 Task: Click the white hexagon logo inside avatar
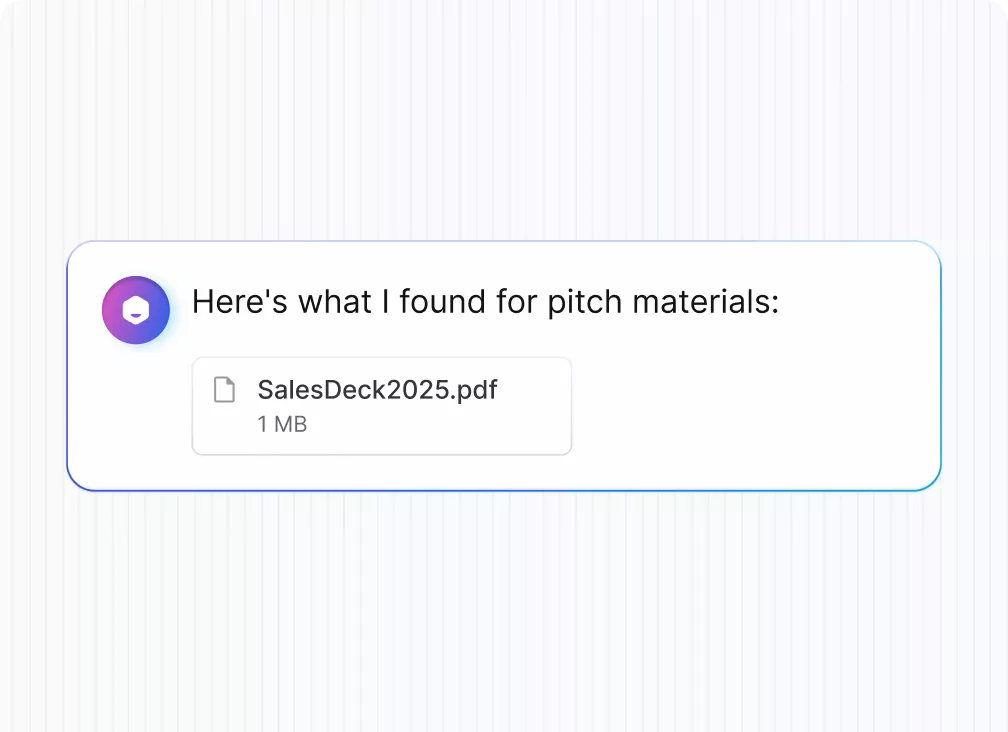click(136, 310)
